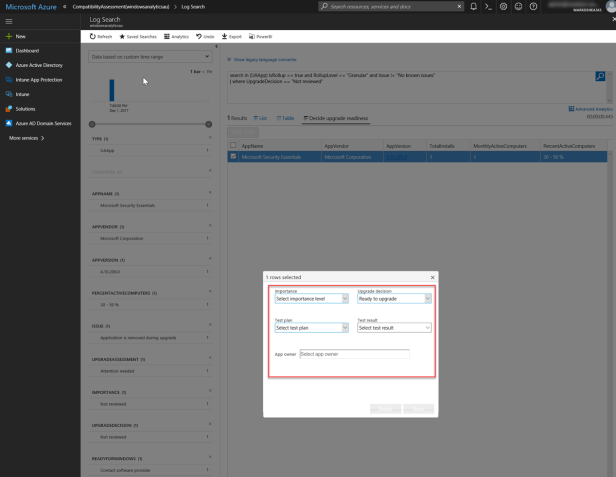
Task: Switch to the Table tab
Action: click(284, 118)
